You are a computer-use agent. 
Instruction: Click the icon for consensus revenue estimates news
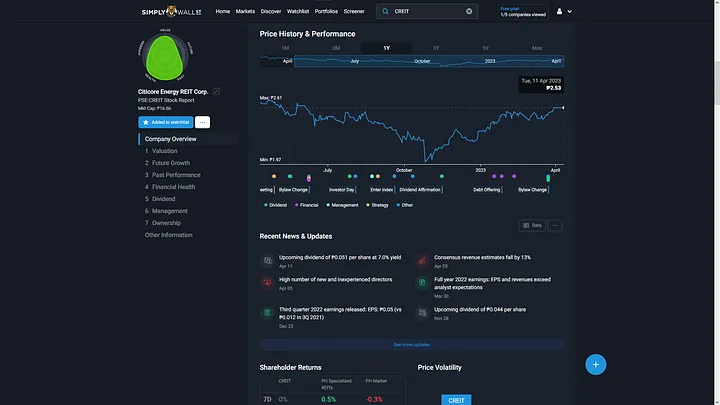point(422,261)
